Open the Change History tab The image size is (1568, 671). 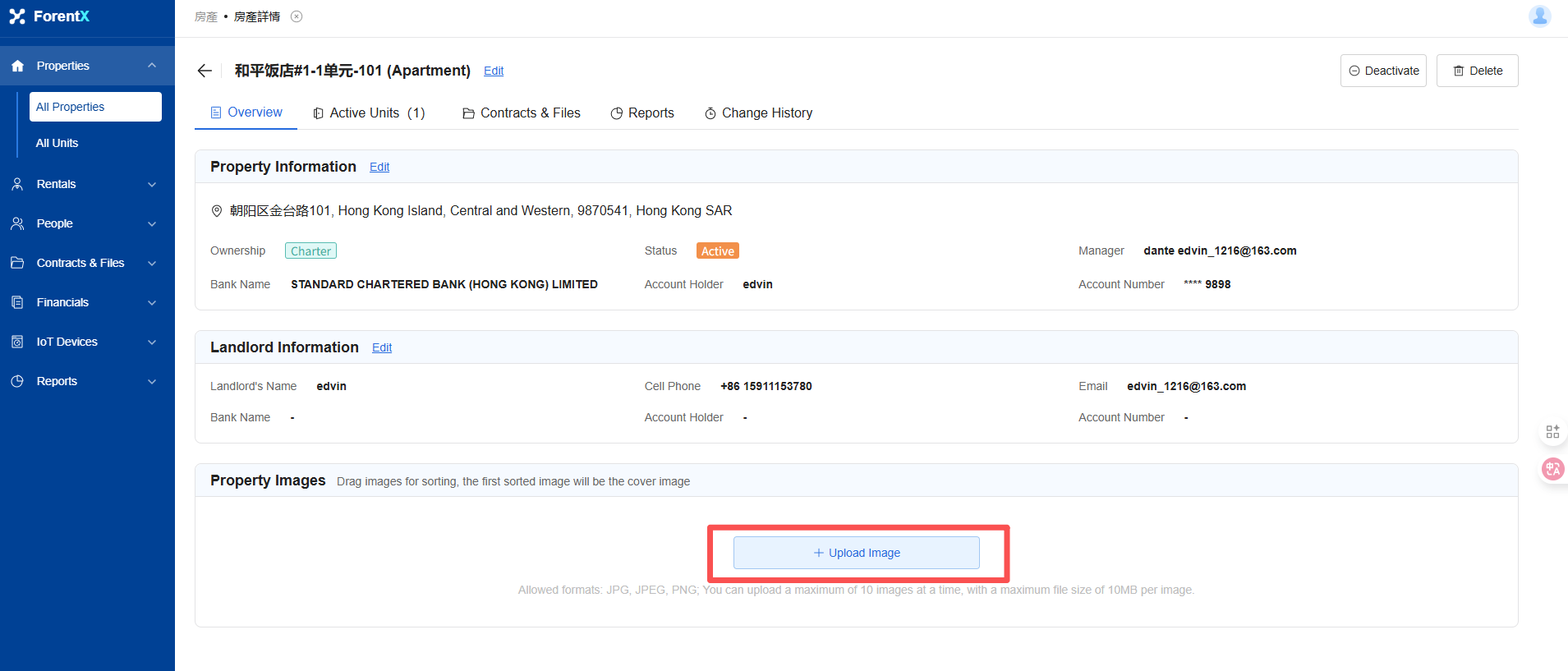coord(758,113)
